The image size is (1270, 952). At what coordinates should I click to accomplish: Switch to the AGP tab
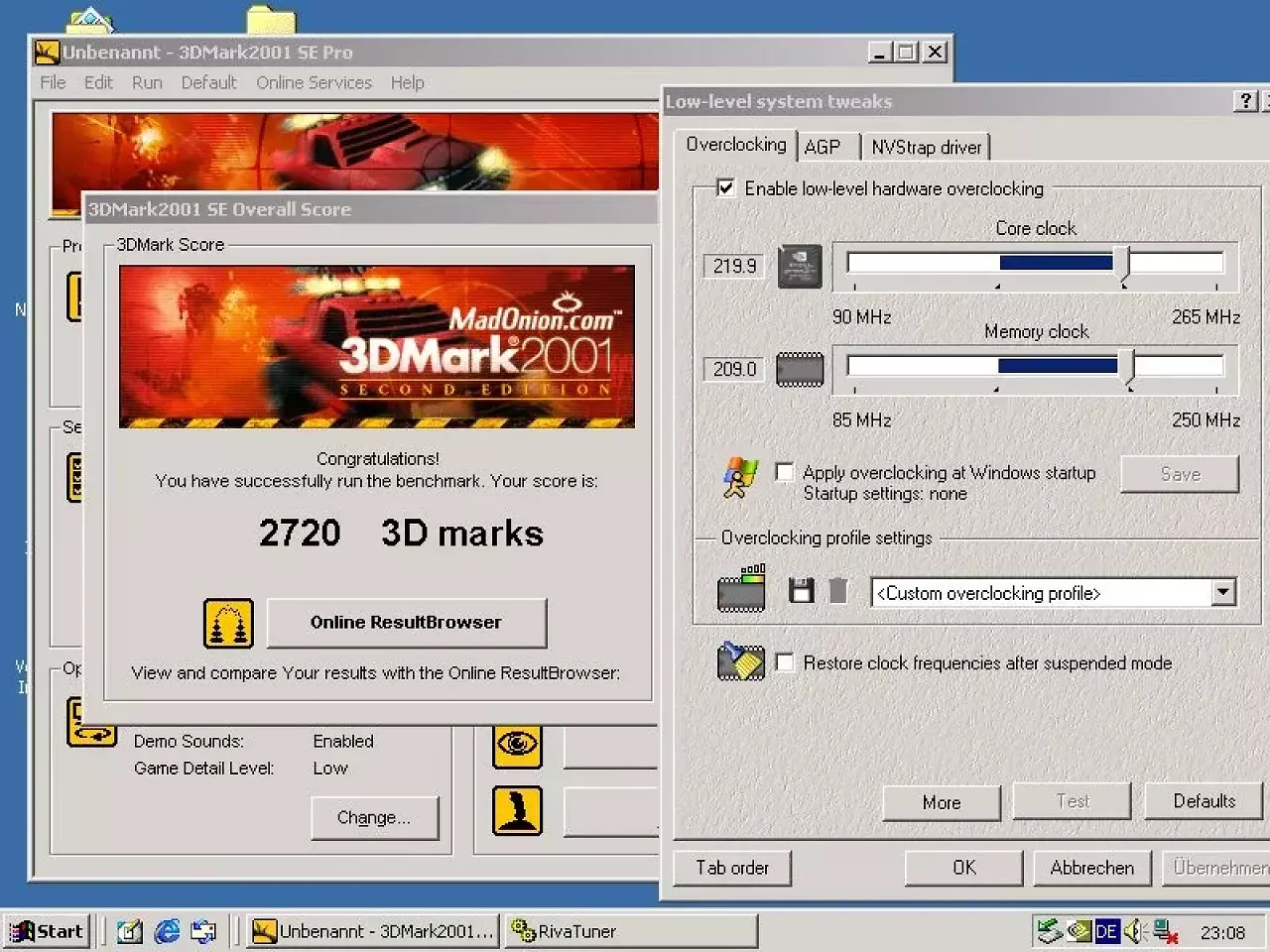[823, 147]
